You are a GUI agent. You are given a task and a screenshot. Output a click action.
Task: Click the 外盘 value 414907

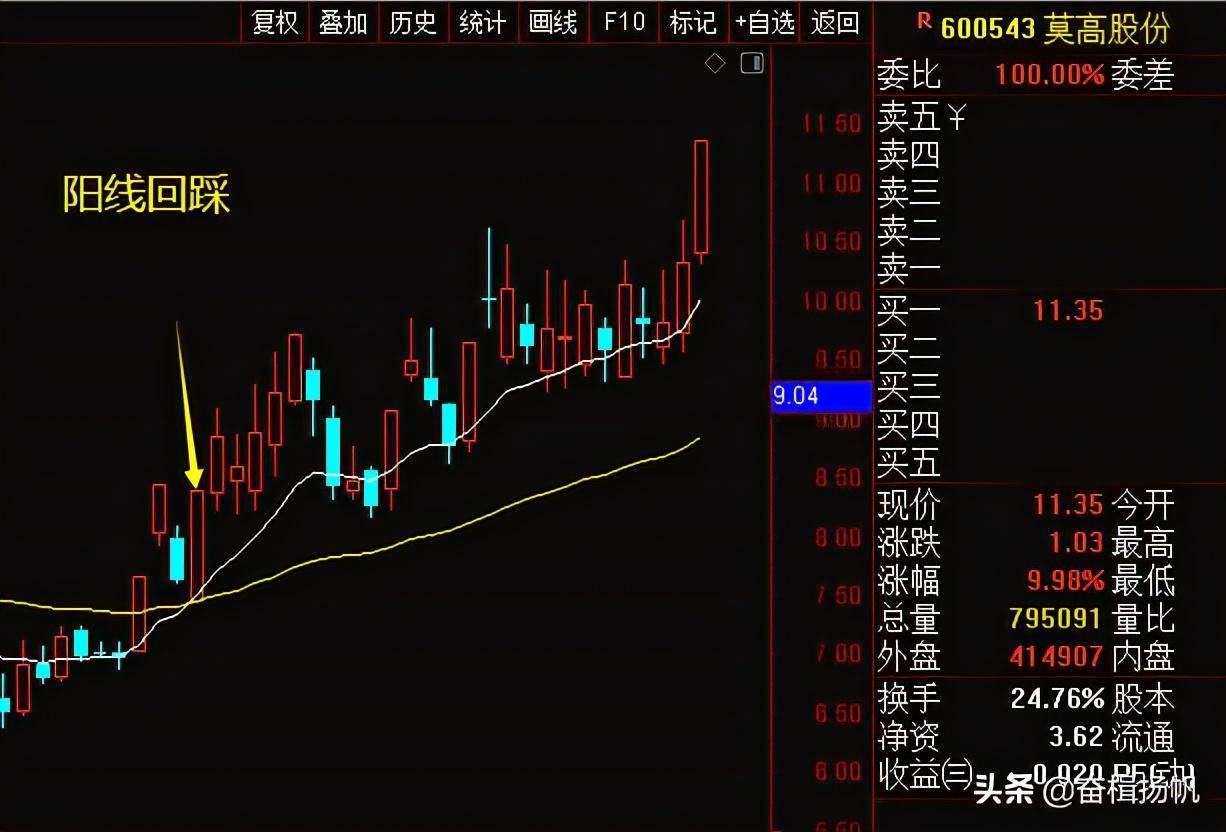(1055, 657)
